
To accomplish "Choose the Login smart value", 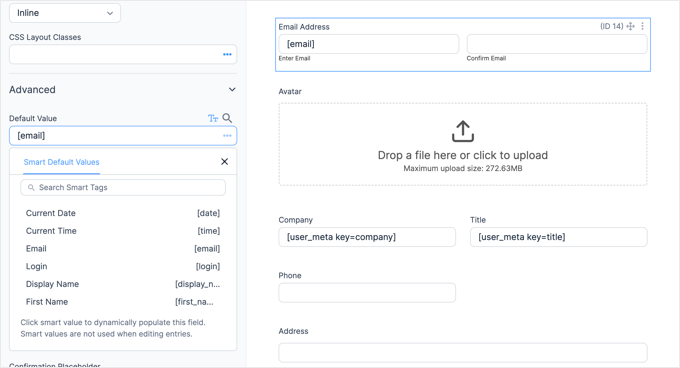I will 123,267.
